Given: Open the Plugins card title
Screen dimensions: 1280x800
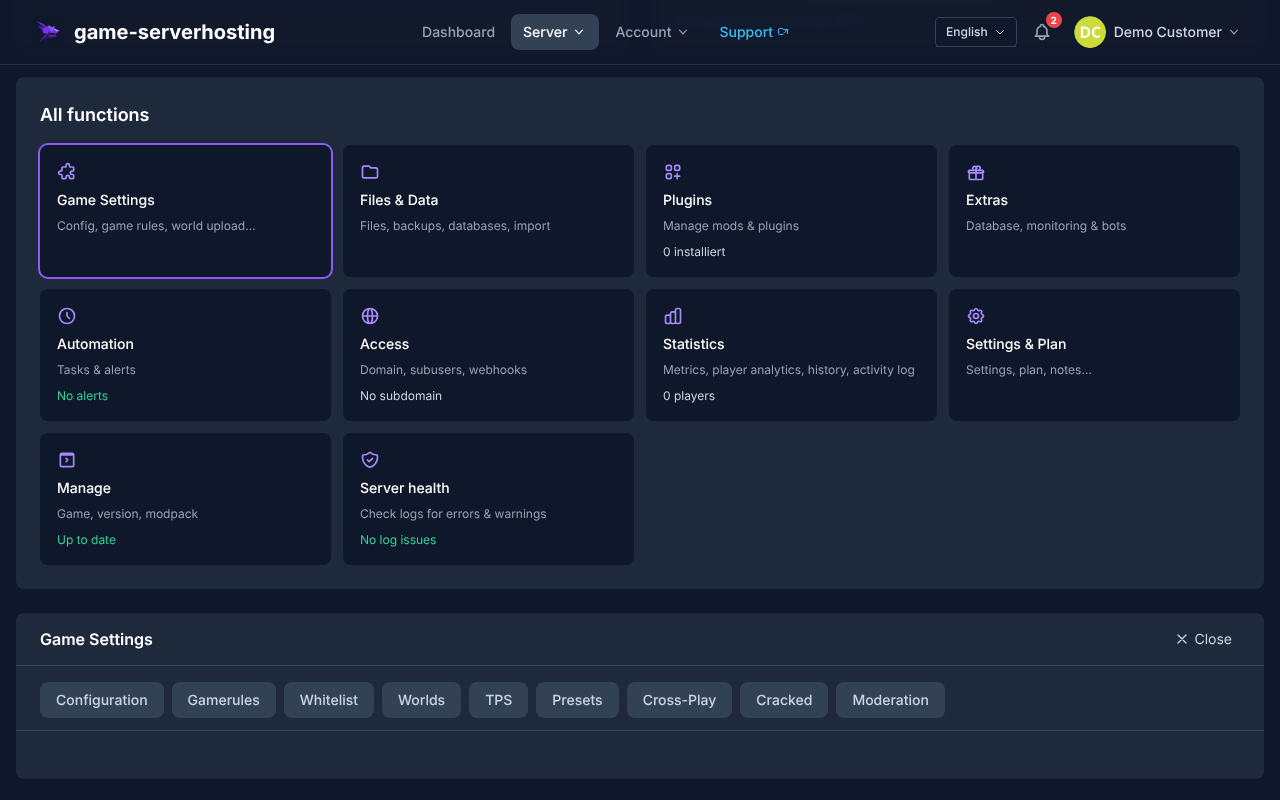Looking at the screenshot, I should coord(687,200).
